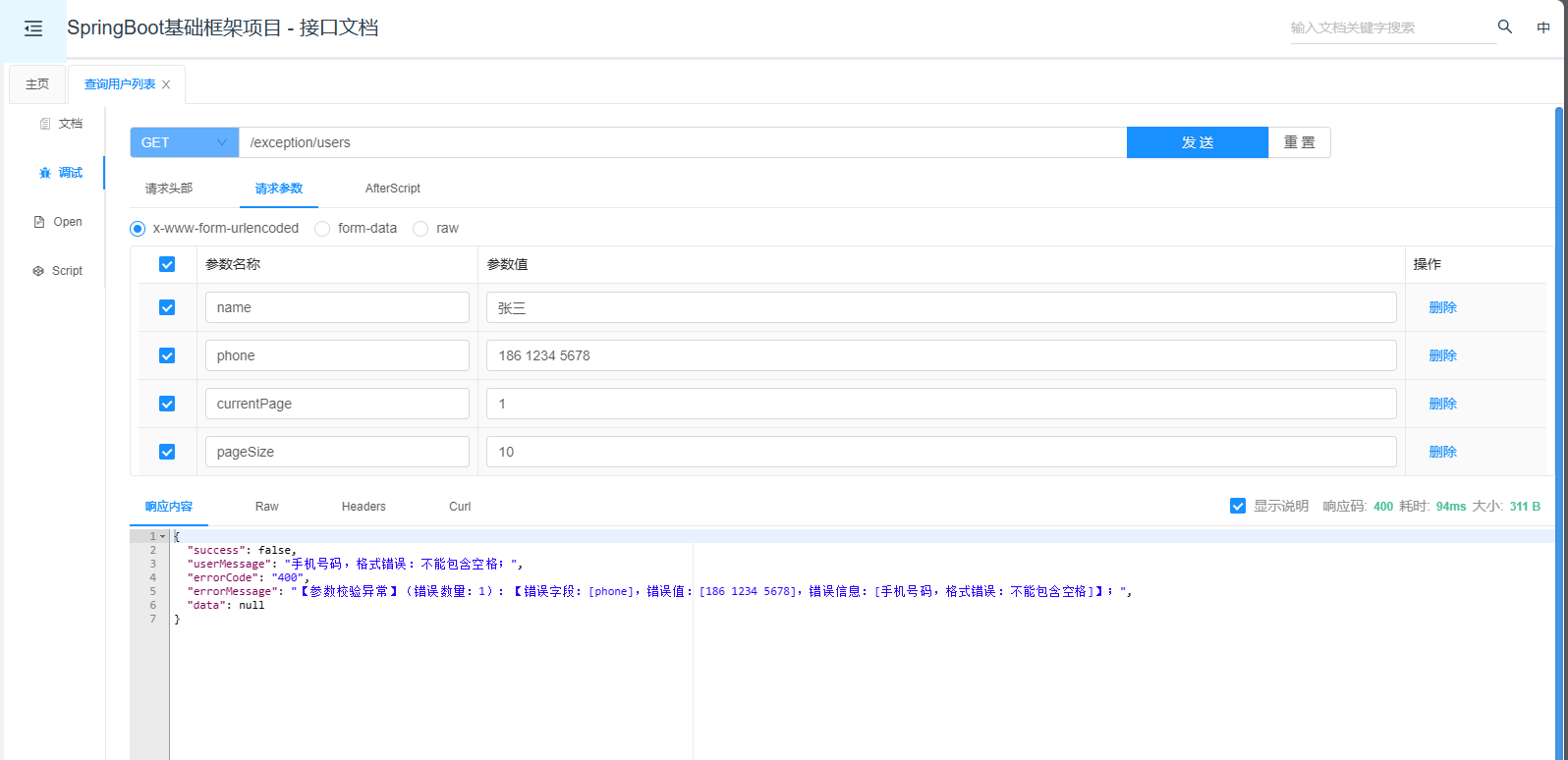The image size is (1568, 760).
Task: Click the name parameter name field
Action: tap(337, 307)
